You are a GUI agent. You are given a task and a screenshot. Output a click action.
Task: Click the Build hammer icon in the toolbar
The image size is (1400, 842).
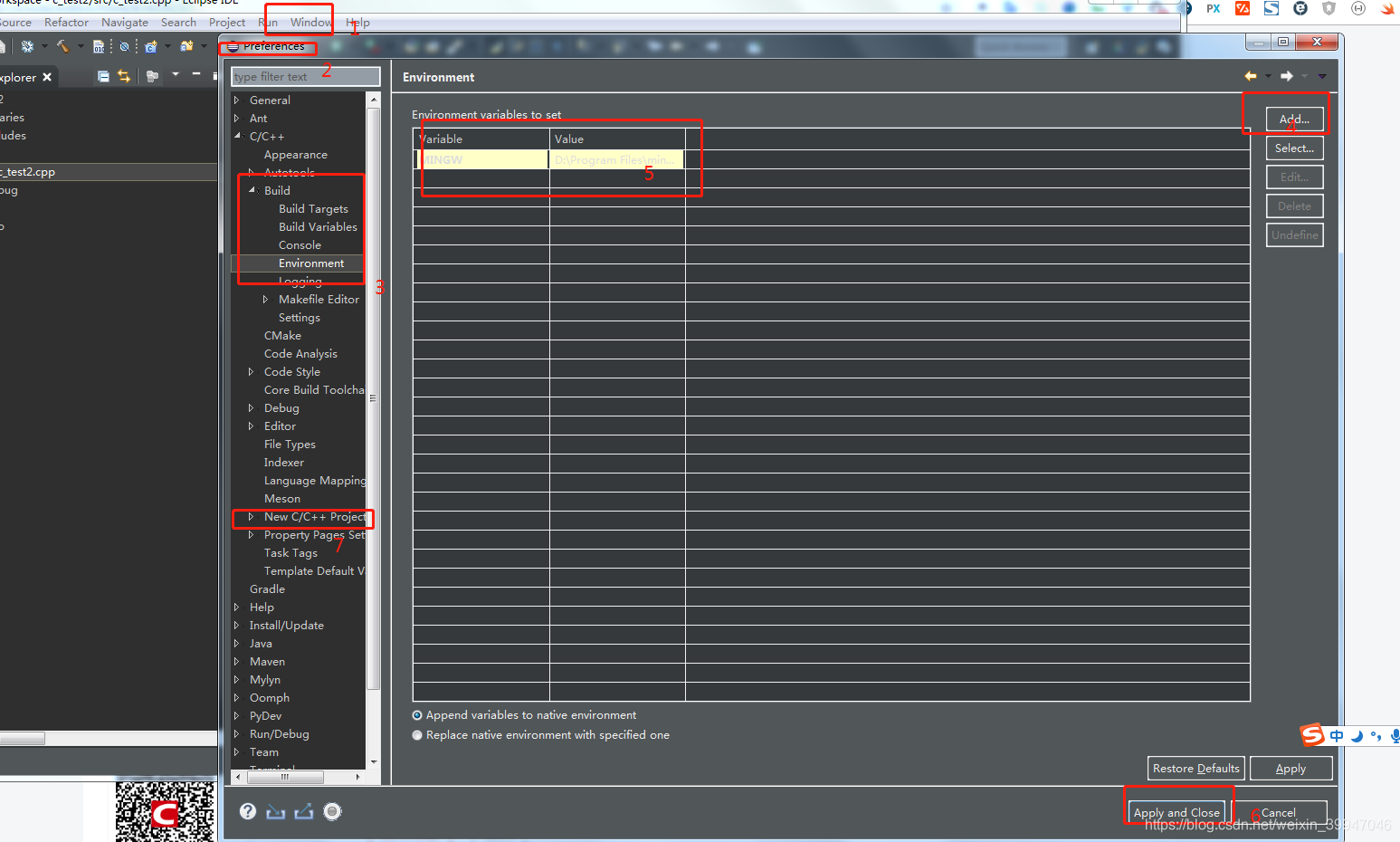(63, 45)
